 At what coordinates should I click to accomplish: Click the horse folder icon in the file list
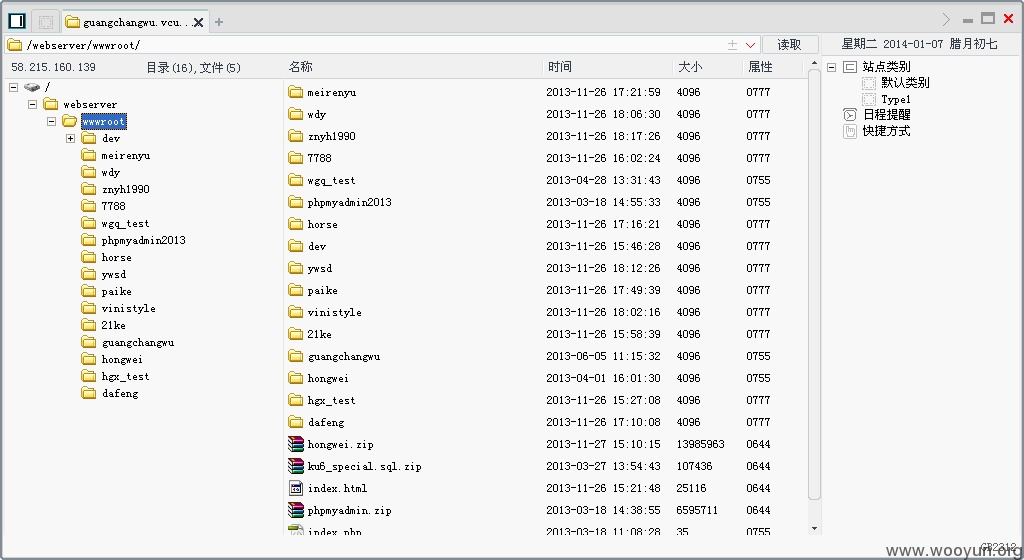click(x=296, y=224)
